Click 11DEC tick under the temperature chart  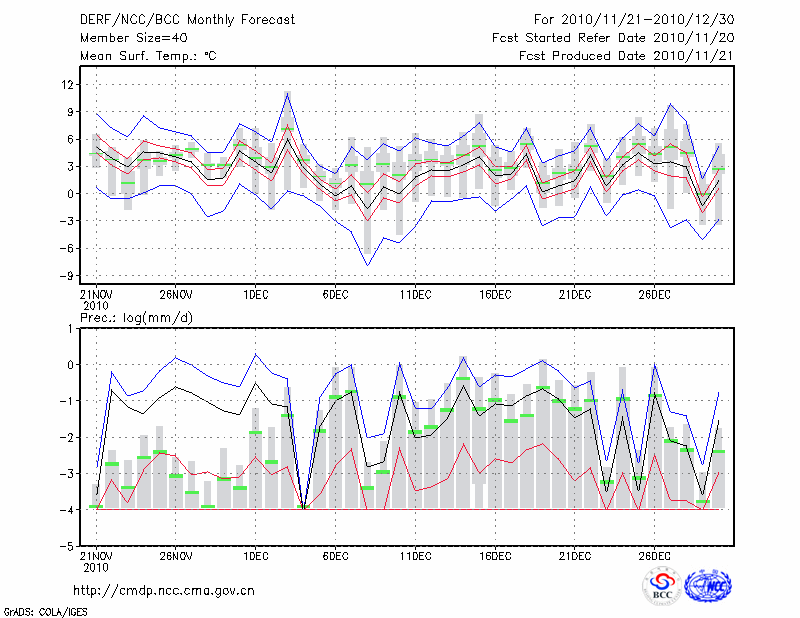click(x=415, y=295)
